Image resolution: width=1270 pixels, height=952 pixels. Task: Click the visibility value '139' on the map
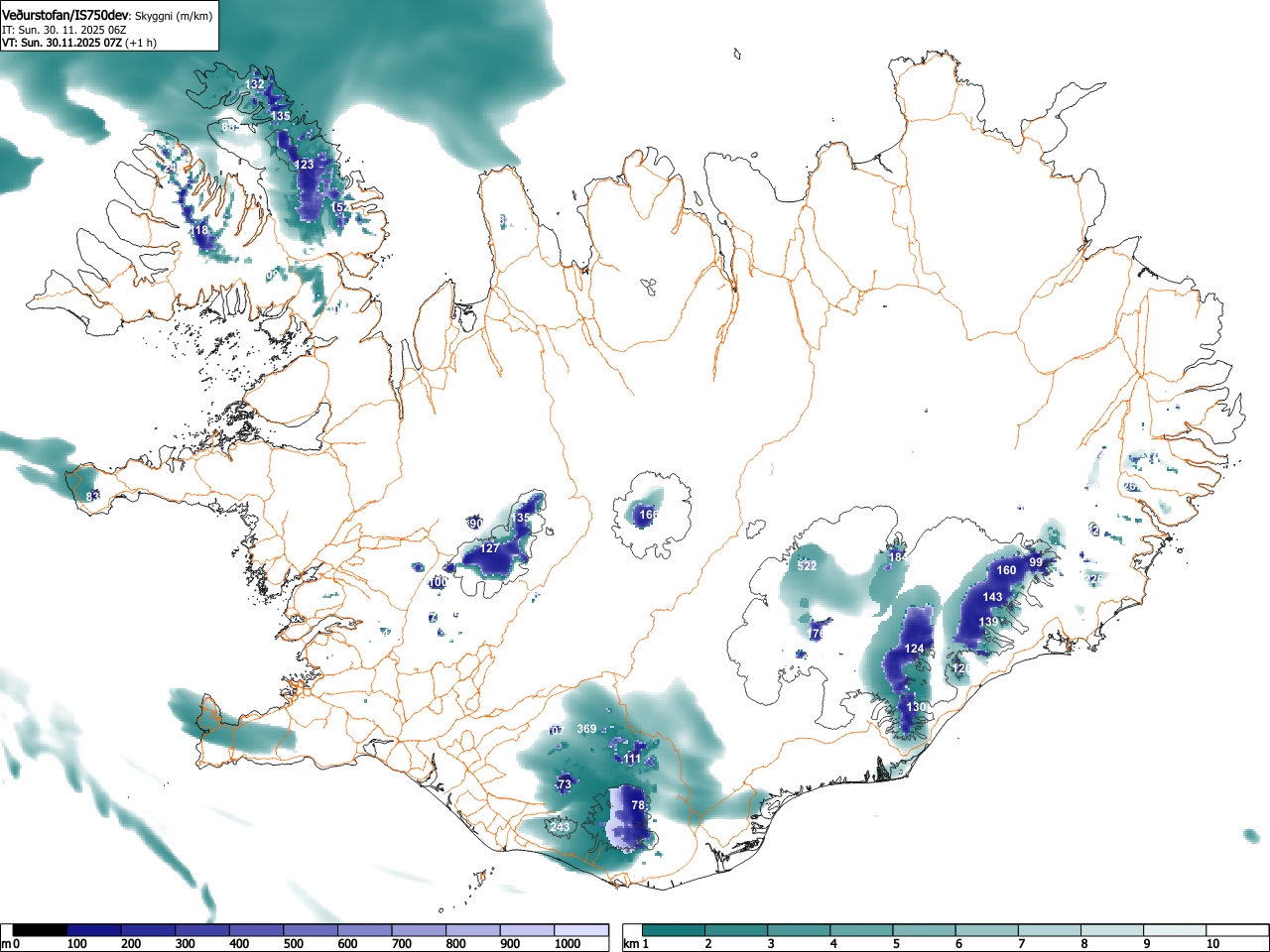tap(988, 622)
